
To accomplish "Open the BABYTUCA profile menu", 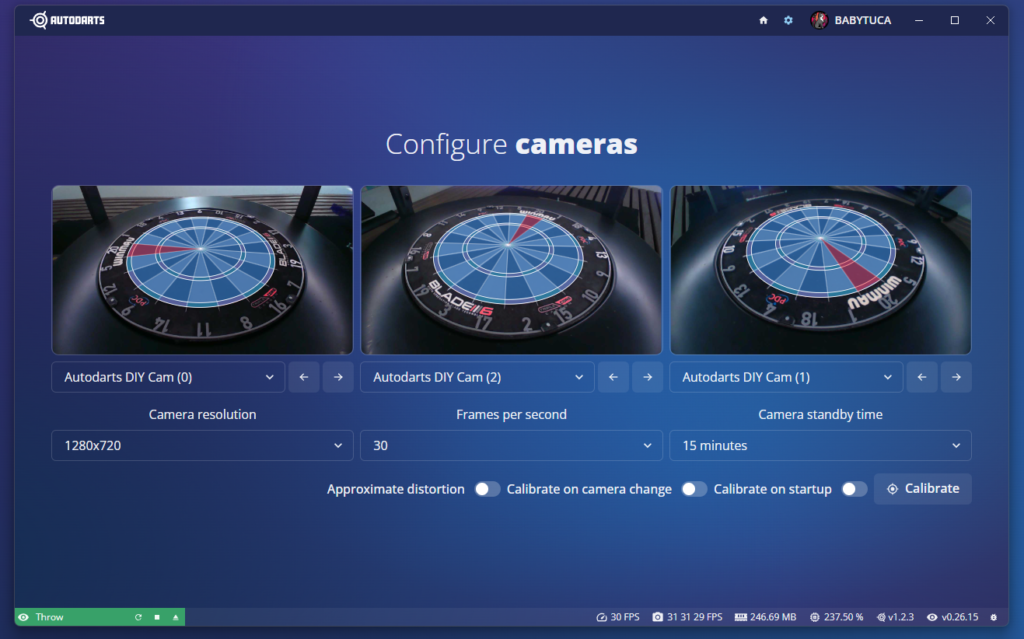I will (x=851, y=20).
